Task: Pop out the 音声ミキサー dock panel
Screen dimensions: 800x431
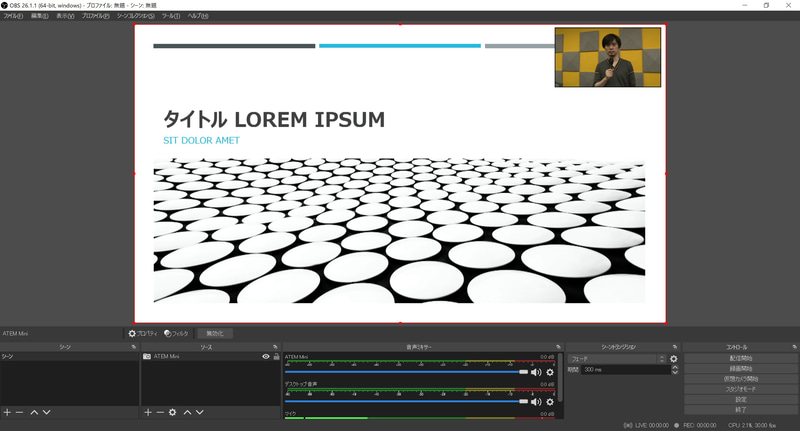Action: [558, 347]
